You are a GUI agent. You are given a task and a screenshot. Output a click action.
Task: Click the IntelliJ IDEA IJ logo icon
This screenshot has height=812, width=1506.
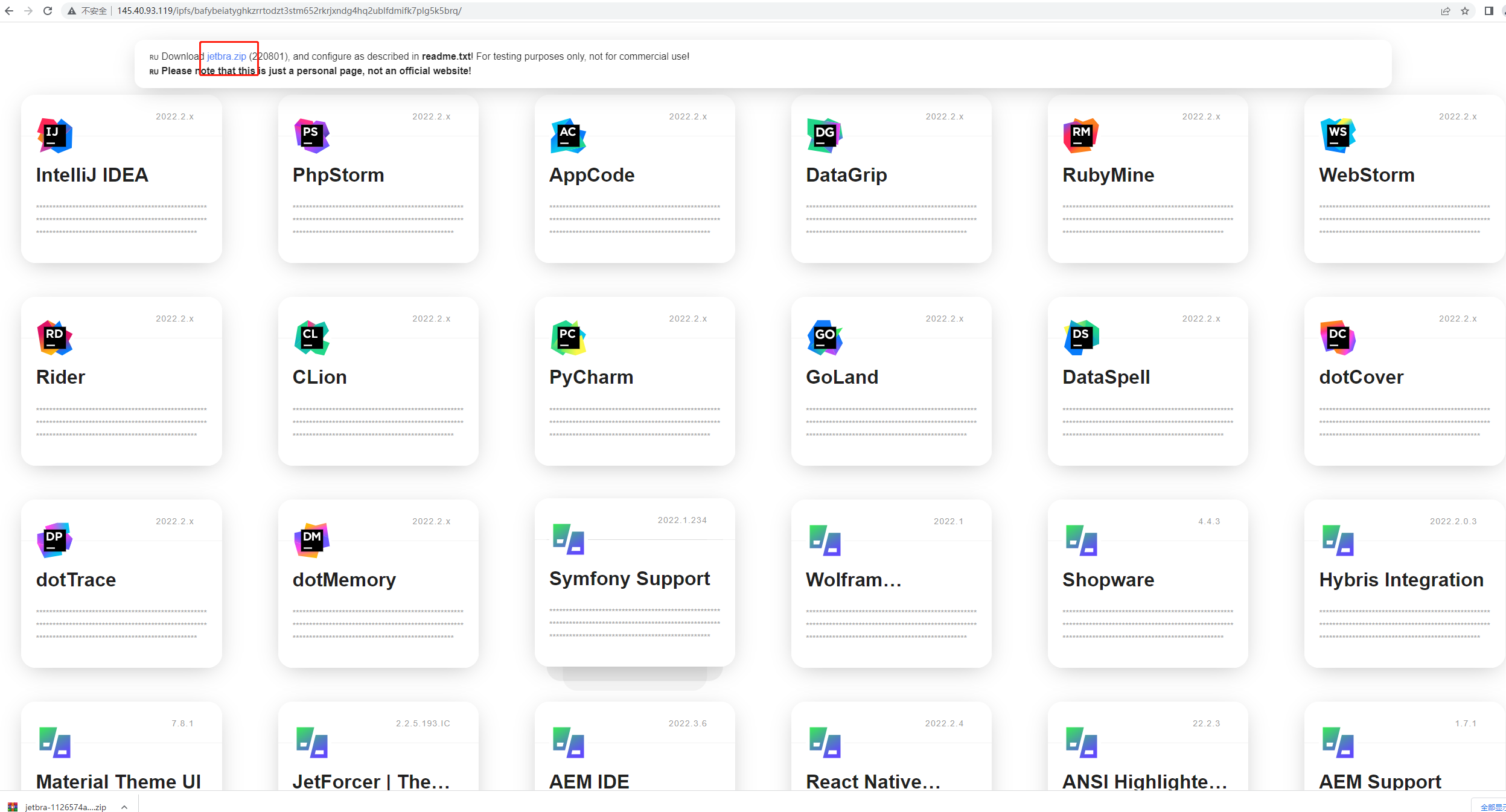tap(54, 135)
